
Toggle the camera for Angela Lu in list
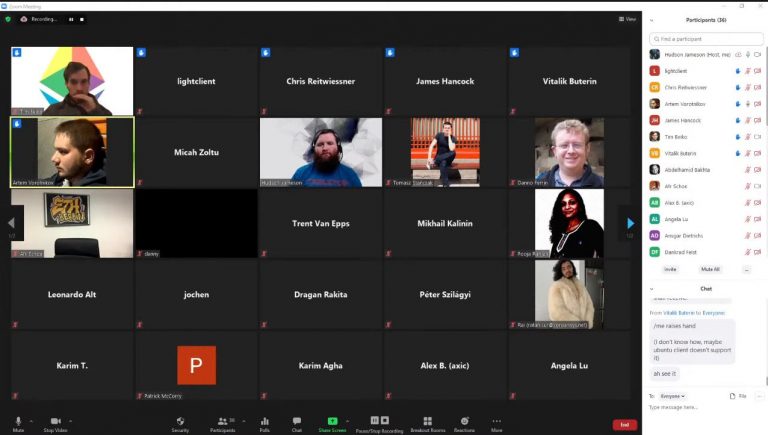point(758,219)
